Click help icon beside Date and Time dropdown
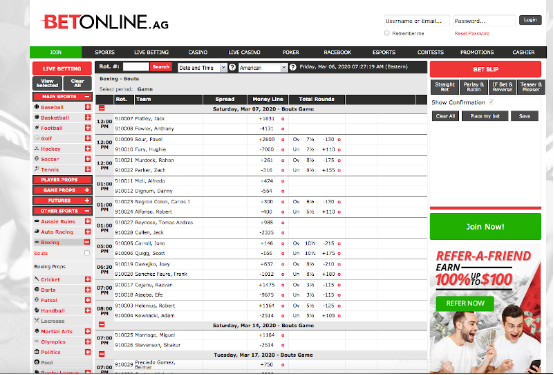The height and width of the screenshot is (375, 554). (232, 67)
